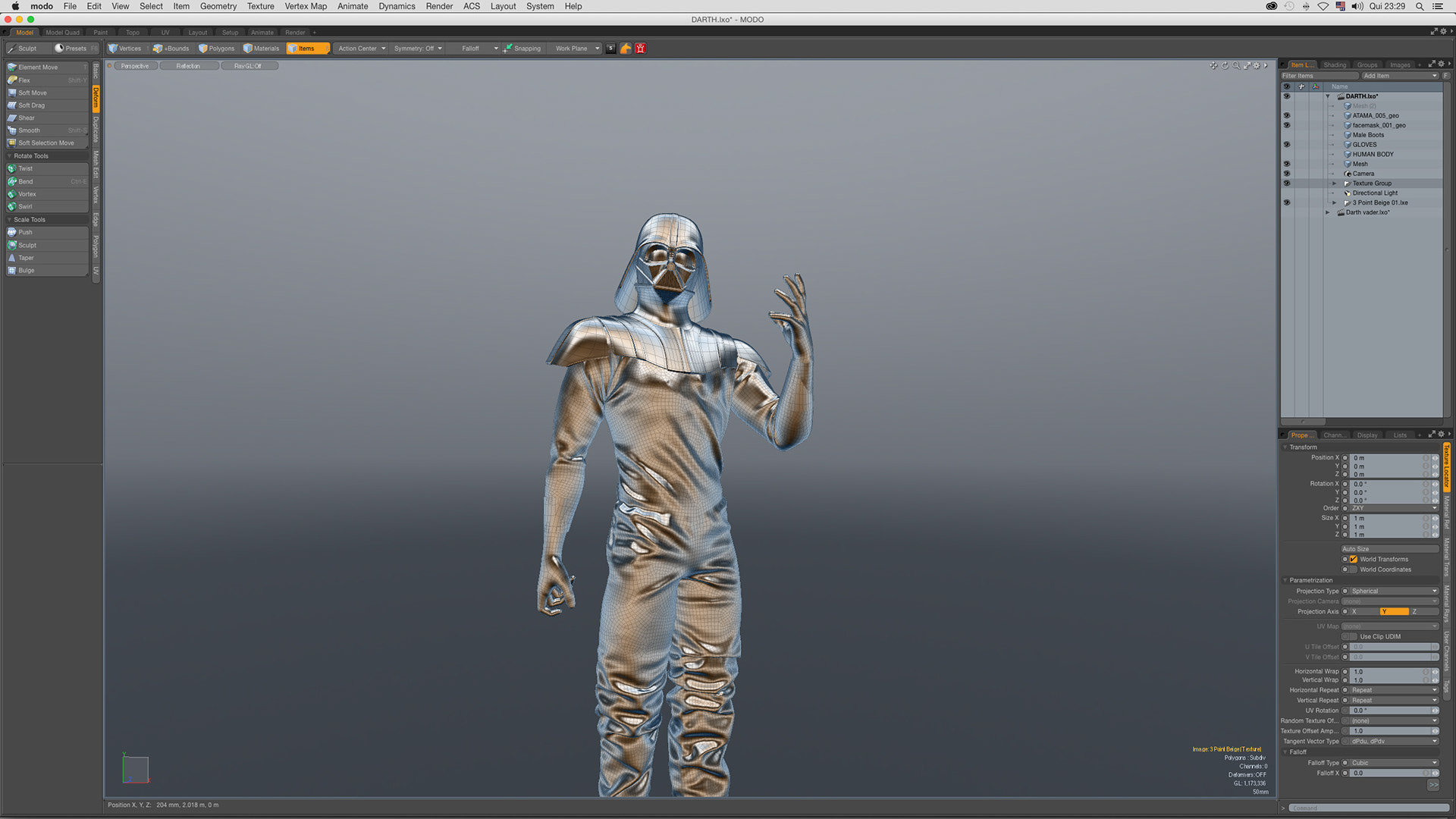Screen dimensions: 1456x819
Task: Click the viewport rotate icon
Action: pyautogui.click(x=1225, y=66)
